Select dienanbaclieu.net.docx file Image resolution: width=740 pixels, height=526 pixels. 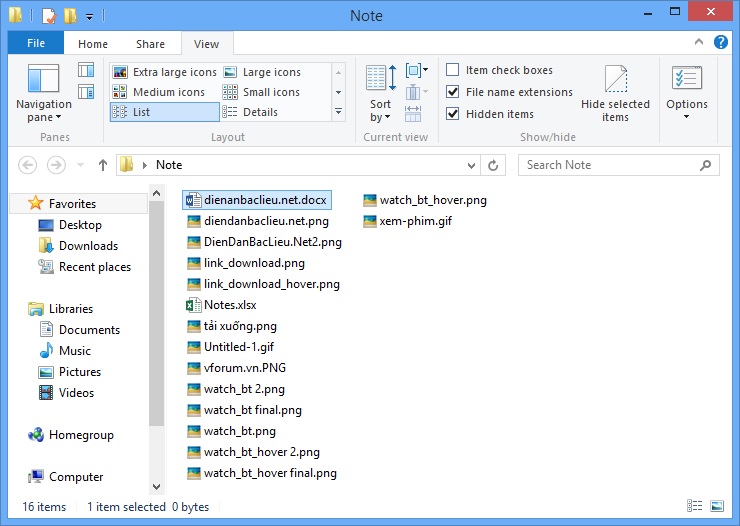pyautogui.click(x=257, y=200)
